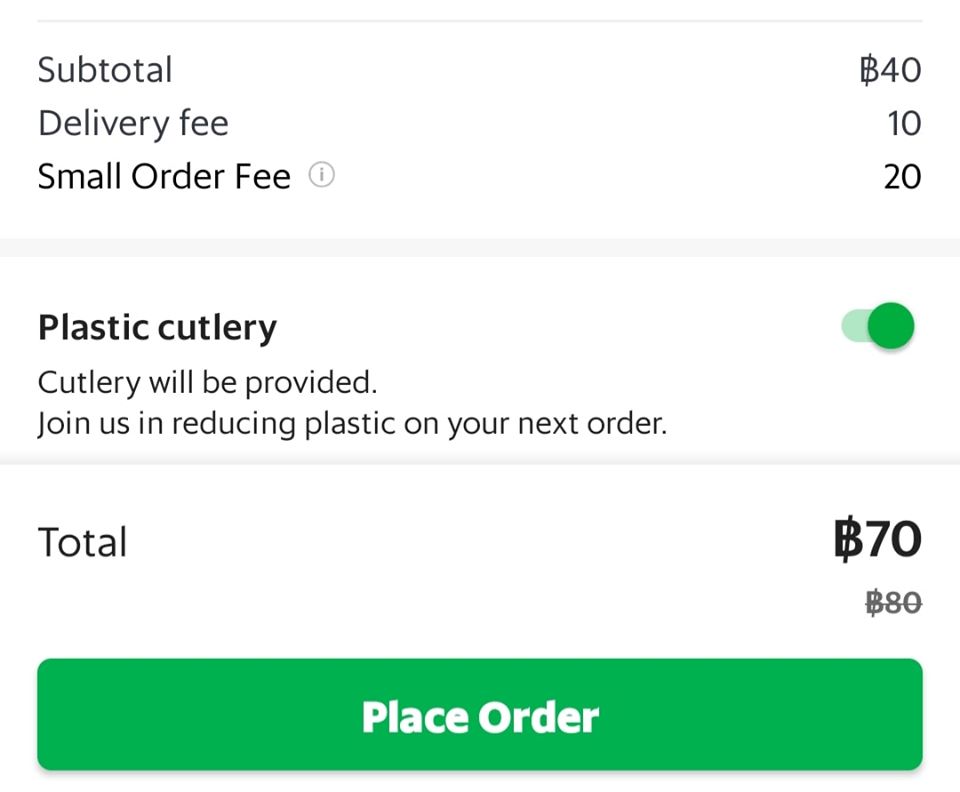Viewport: 960px width, 792px height.
Task: Tap the Small Order Fee info icon
Action: coord(321,175)
